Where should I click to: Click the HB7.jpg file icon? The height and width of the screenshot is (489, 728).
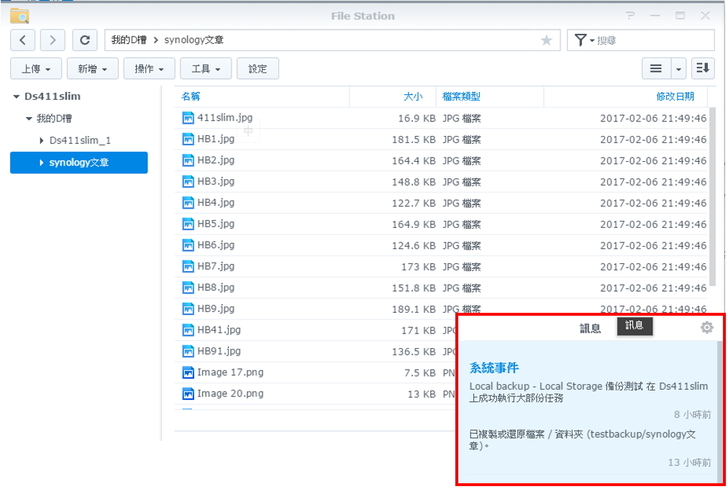tap(188, 267)
